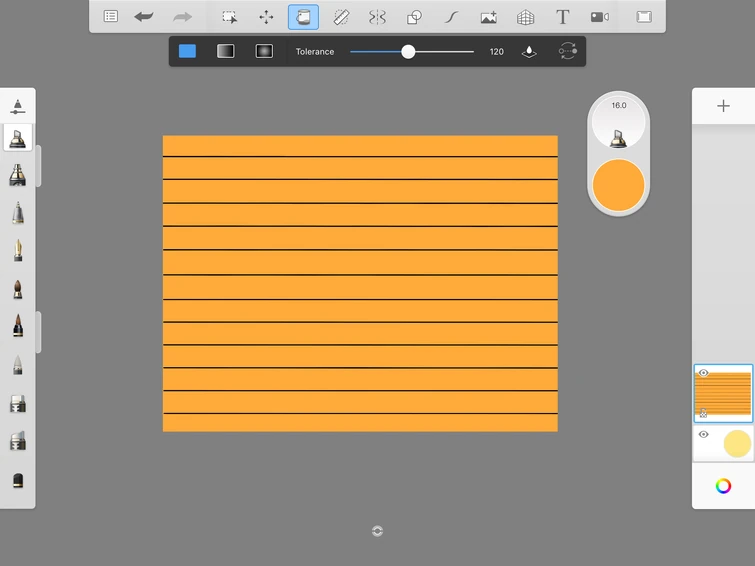
Task: Open brush properties slider icon
Action: pos(18,106)
